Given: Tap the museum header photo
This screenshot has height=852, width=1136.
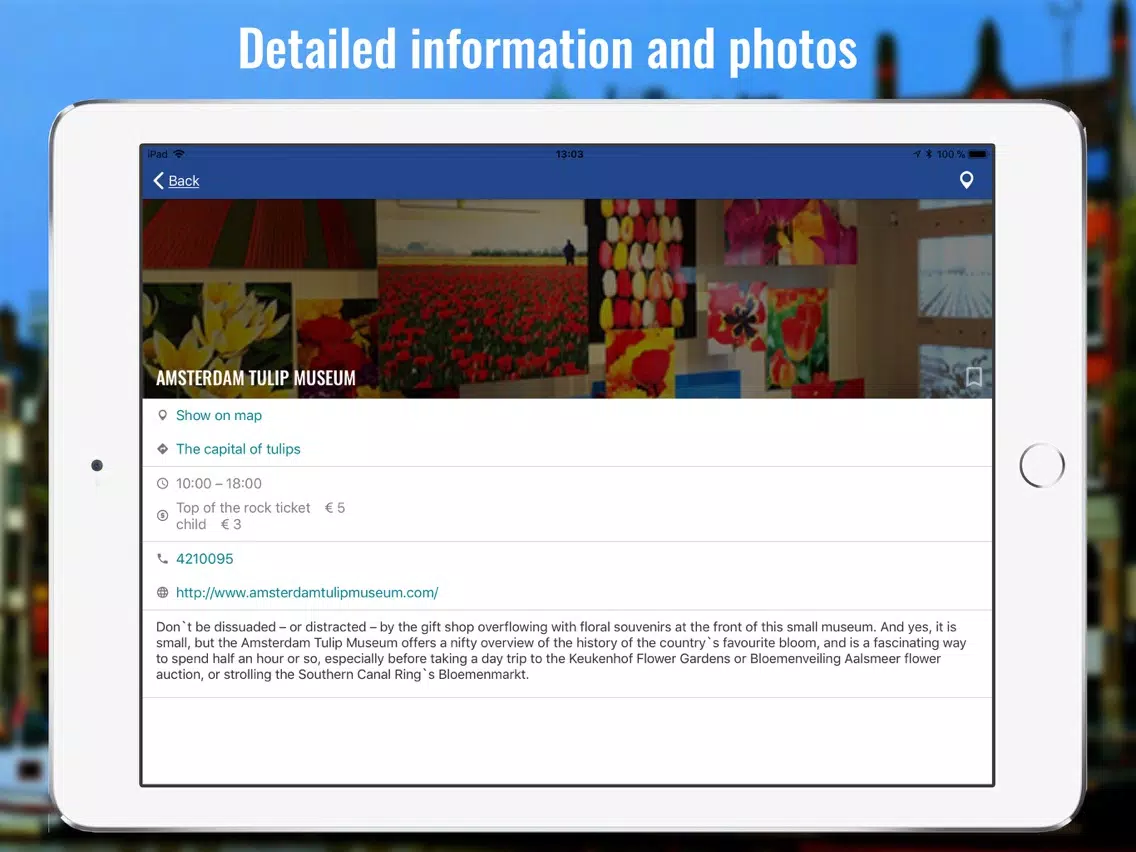Looking at the screenshot, I should 567,298.
